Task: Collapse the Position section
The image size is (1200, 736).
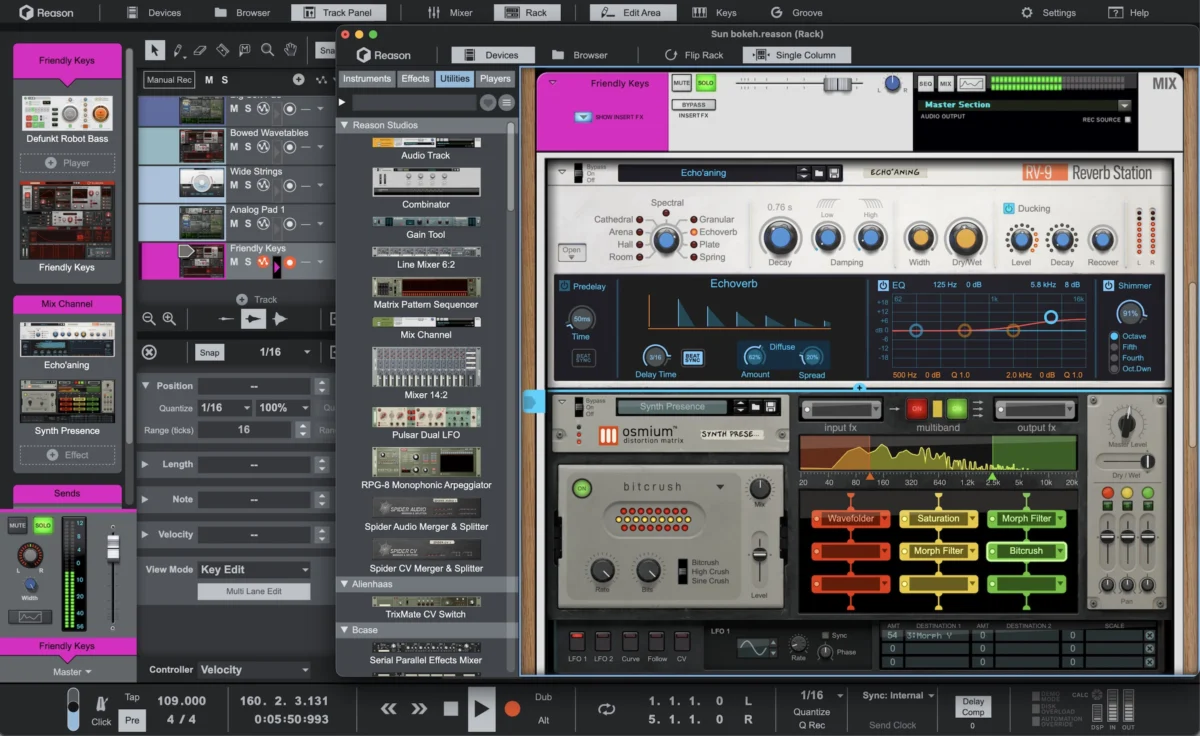Action: (x=146, y=386)
